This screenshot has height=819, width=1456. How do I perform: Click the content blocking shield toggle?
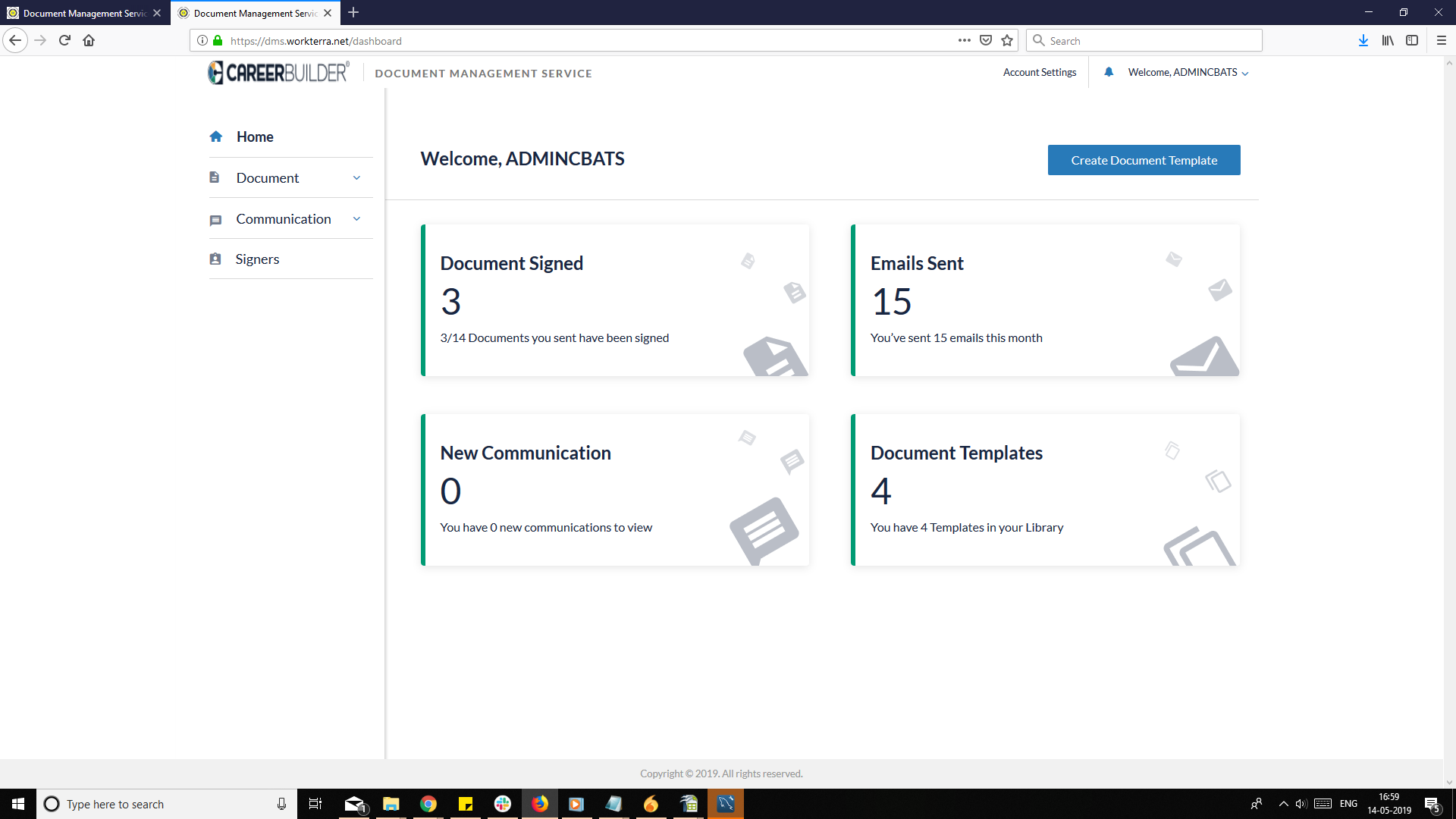(985, 40)
